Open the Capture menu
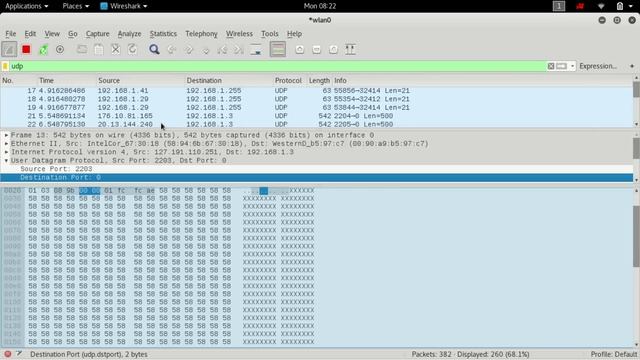640x360 pixels. coord(98,34)
